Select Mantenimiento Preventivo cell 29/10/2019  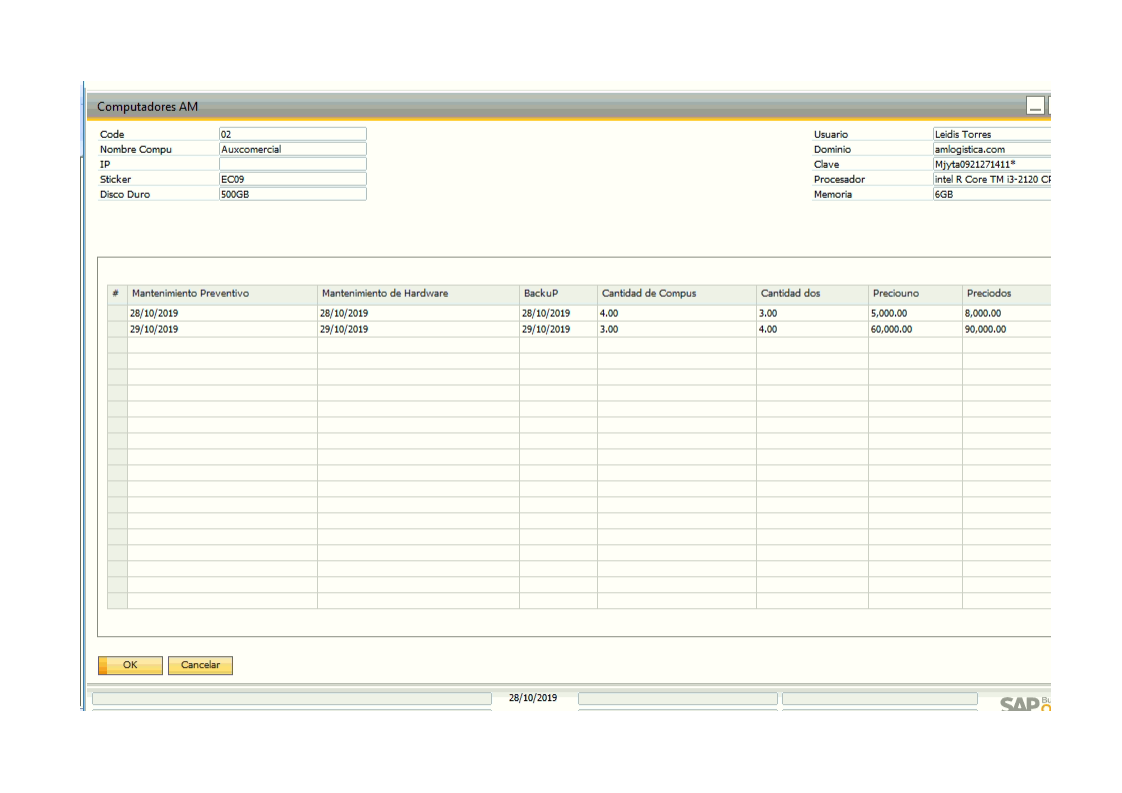pyautogui.click(x=223, y=329)
